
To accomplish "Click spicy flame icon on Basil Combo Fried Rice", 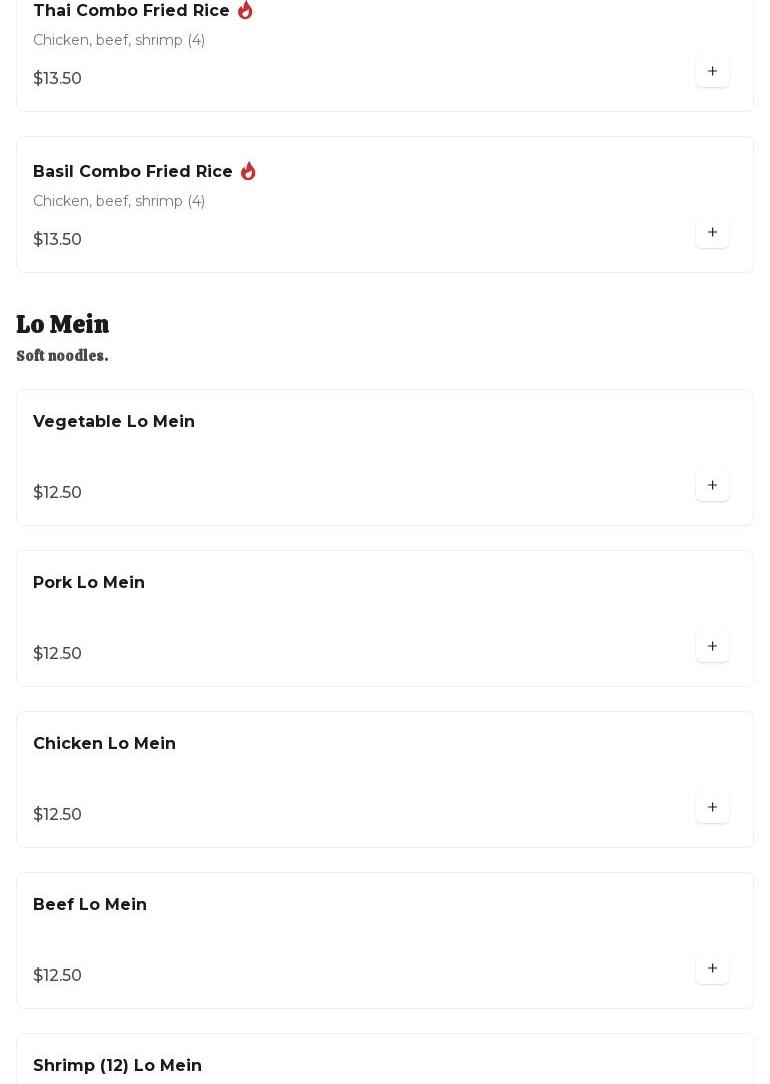I will coord(248,171).
